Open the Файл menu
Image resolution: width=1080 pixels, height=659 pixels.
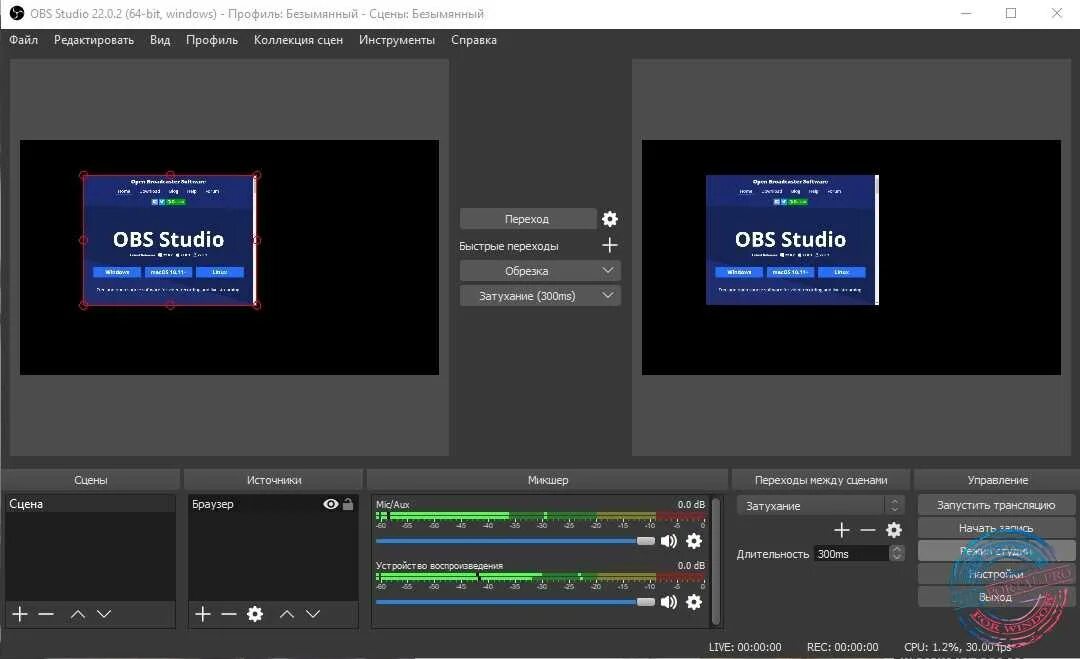point(23,40)
